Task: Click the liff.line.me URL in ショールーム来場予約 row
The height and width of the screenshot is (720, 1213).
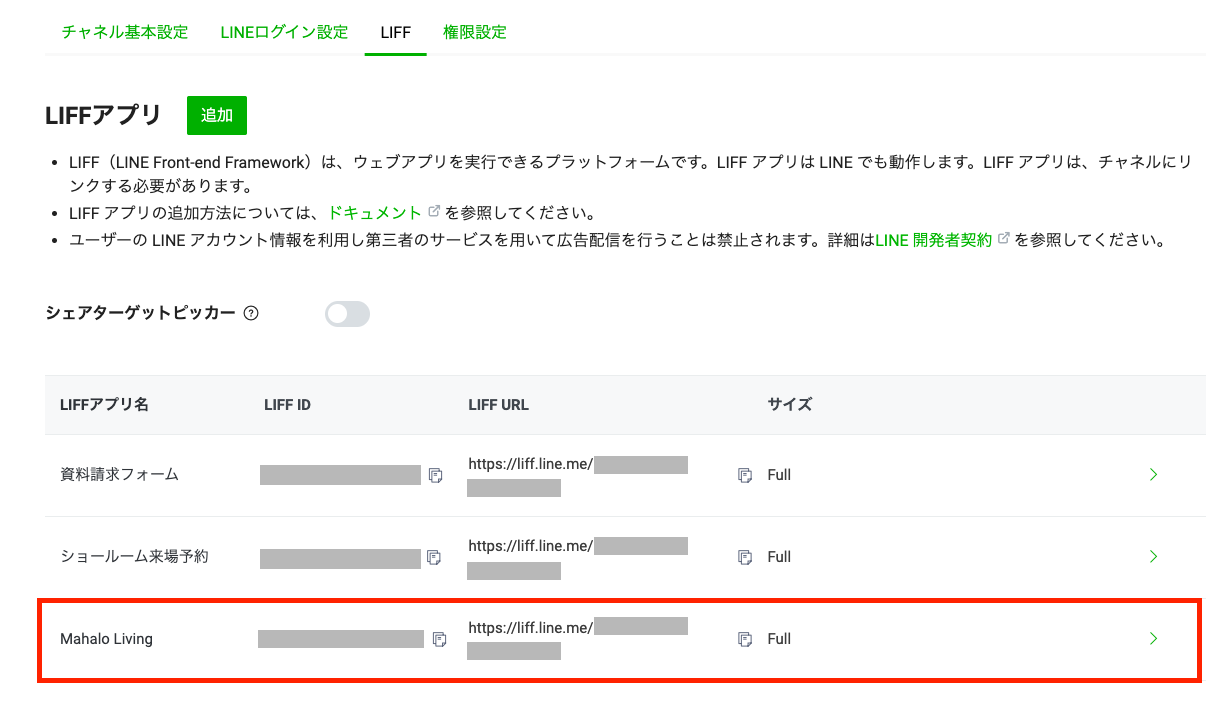Action: pyautogui.click(x=531, y=546)
